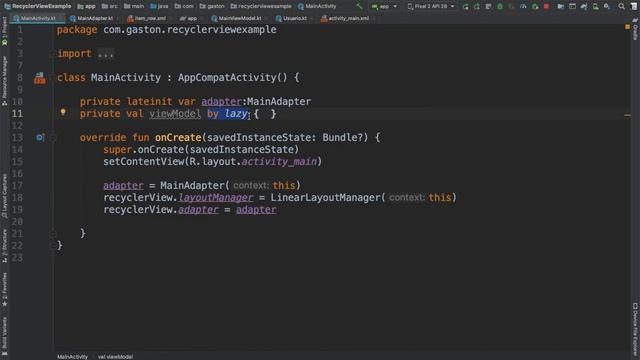Click the yellow warning stripe mark beside line 11
This screenshot has height=360, width=640.
627,115
